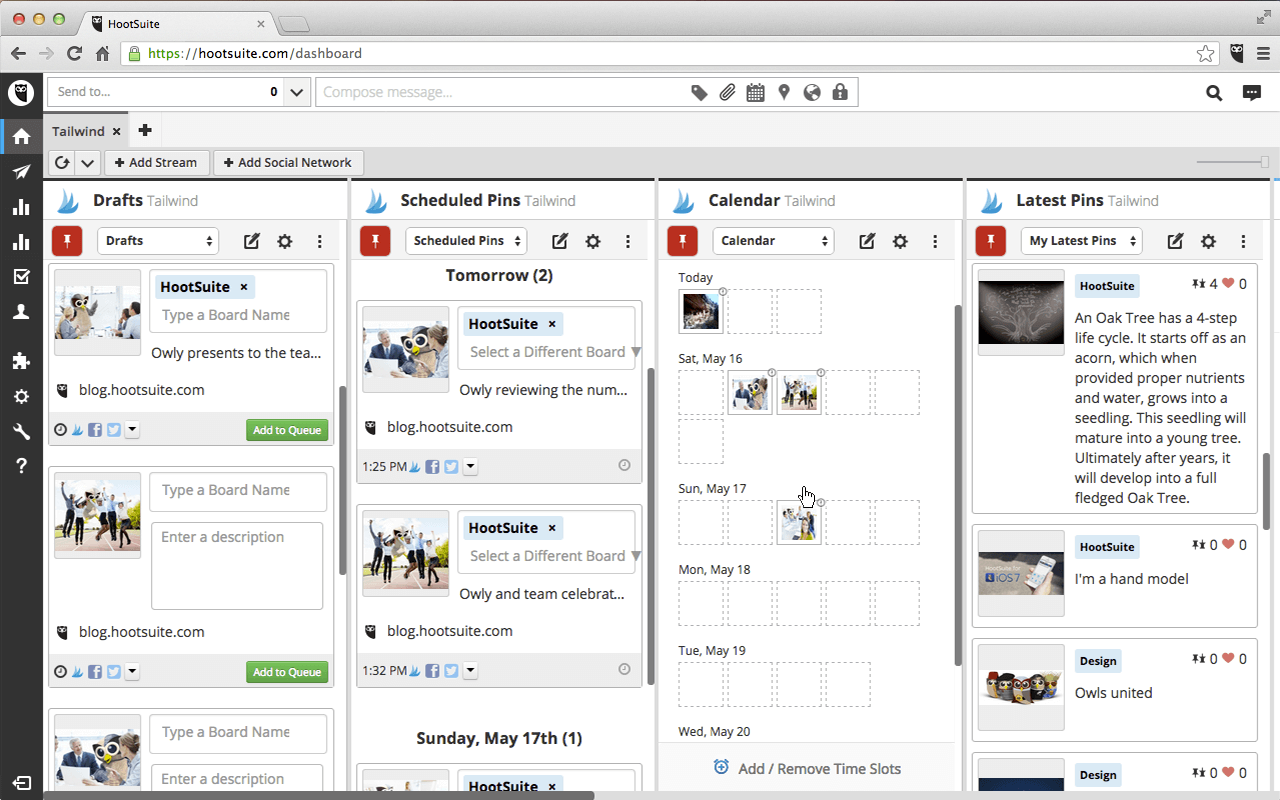Image resolution: width=1280 pixels, height=800 pixels.
Task: Remove the HootSuite tag on the scheduled pin
Action: tap(551, 323)
